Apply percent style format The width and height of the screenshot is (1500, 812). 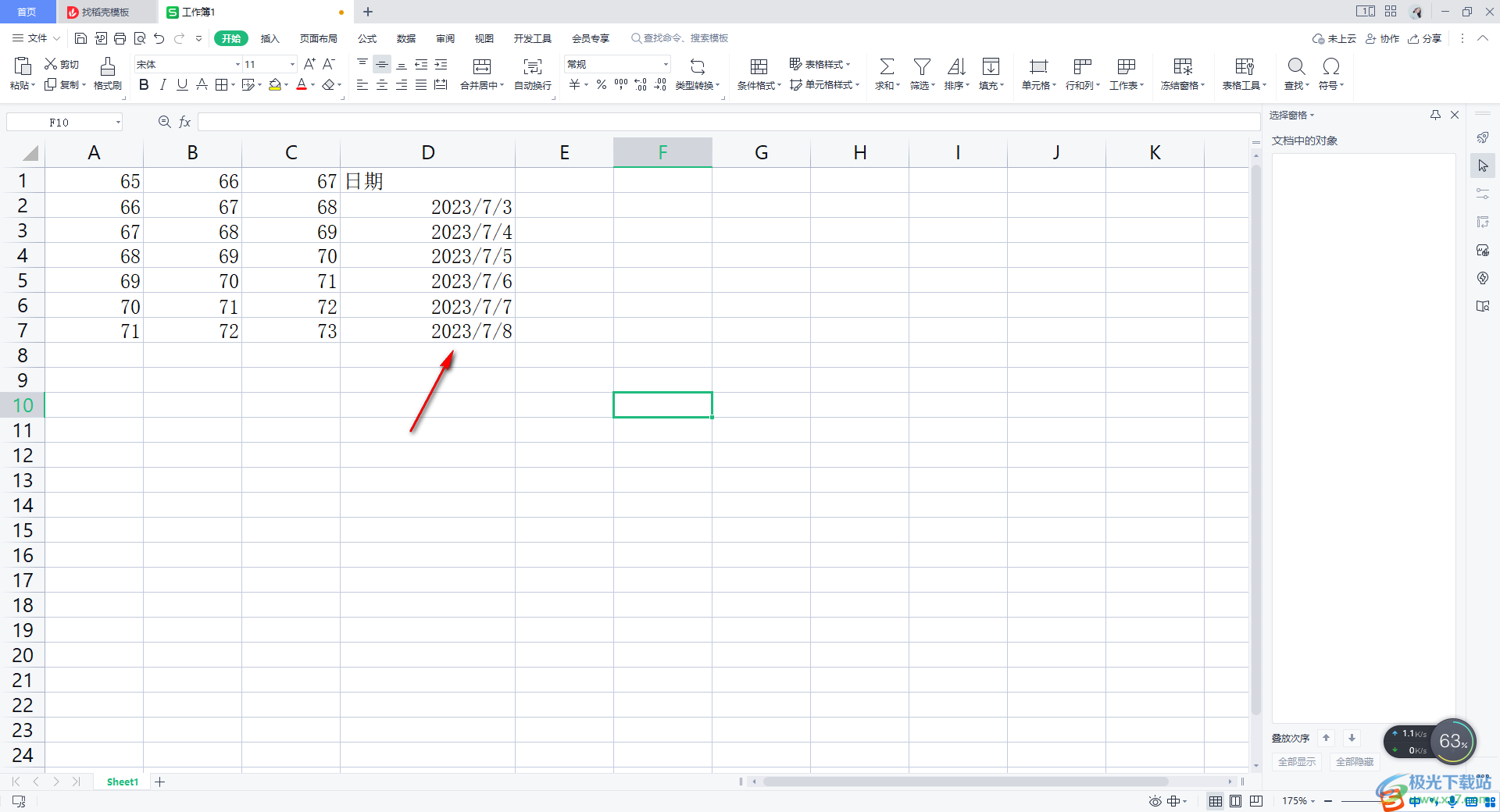click(602, 84)
